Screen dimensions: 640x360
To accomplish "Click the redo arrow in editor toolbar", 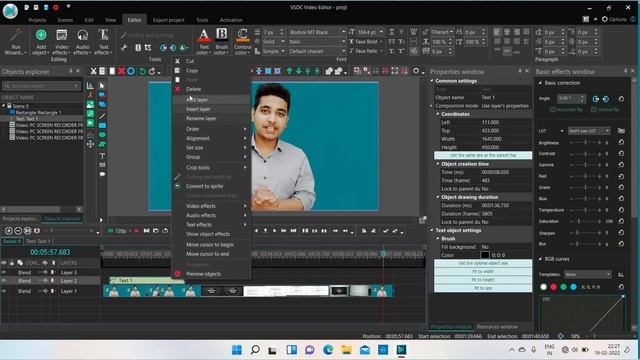I will [152, 71].
